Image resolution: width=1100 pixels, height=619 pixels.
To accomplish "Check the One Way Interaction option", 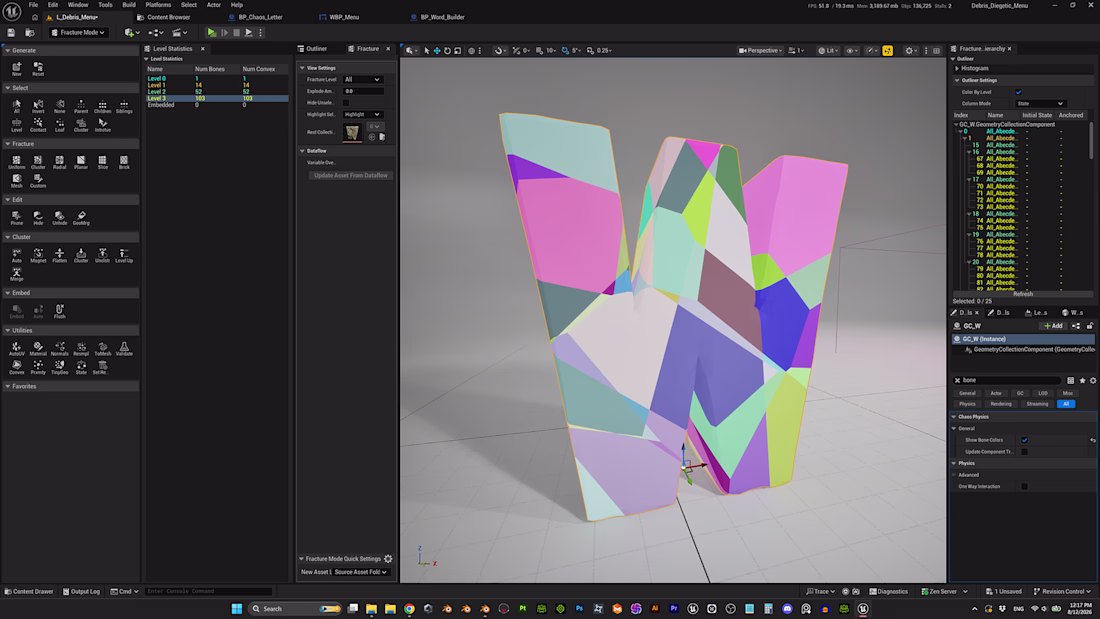I will point(1024,486).
